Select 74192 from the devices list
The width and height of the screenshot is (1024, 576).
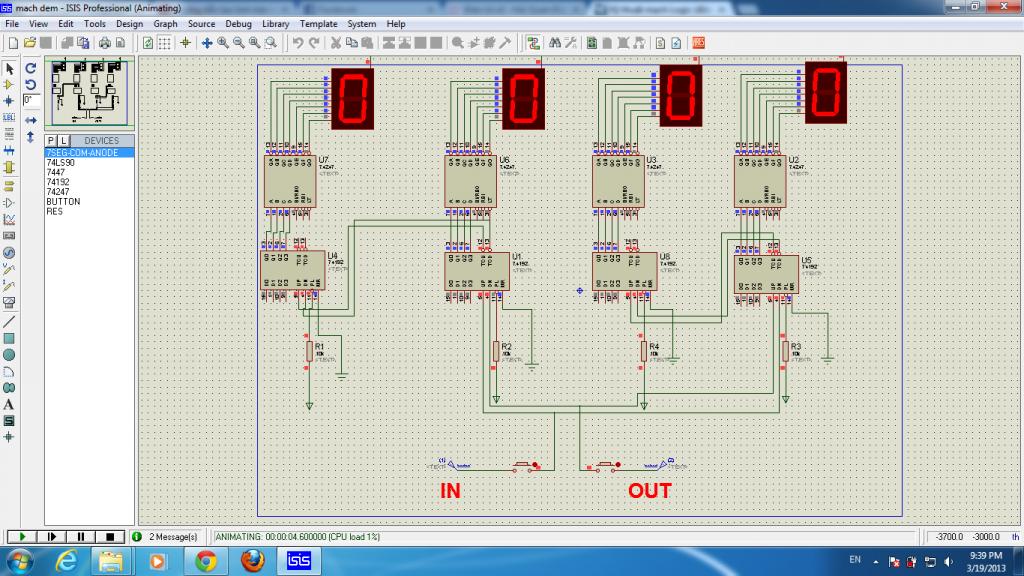click(57, 182)
